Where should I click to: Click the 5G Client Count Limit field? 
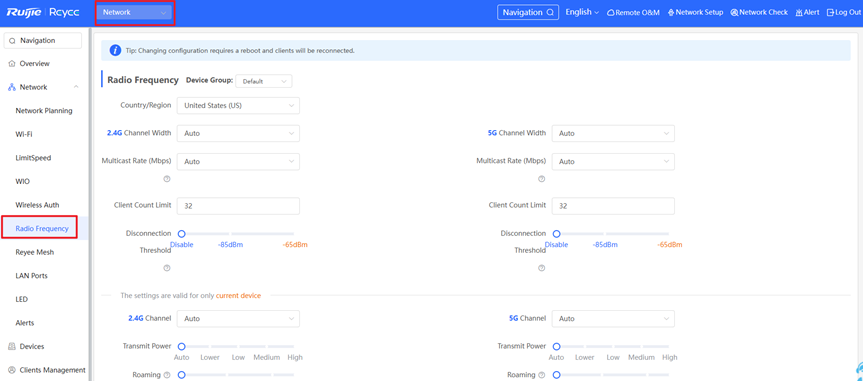(613, 206)
